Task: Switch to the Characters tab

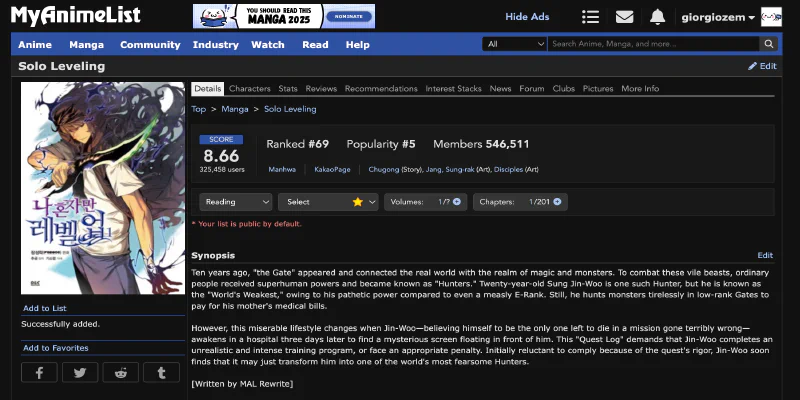Action: tap(249, 89)
